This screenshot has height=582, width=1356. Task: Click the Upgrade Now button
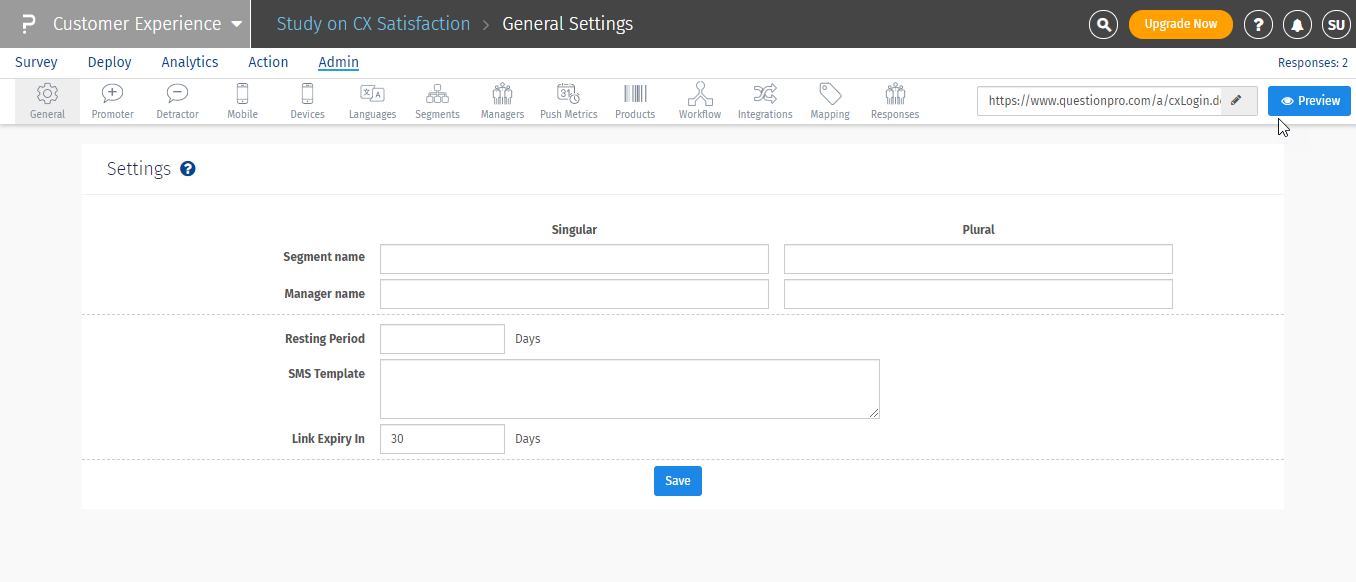pos(1180,24)
